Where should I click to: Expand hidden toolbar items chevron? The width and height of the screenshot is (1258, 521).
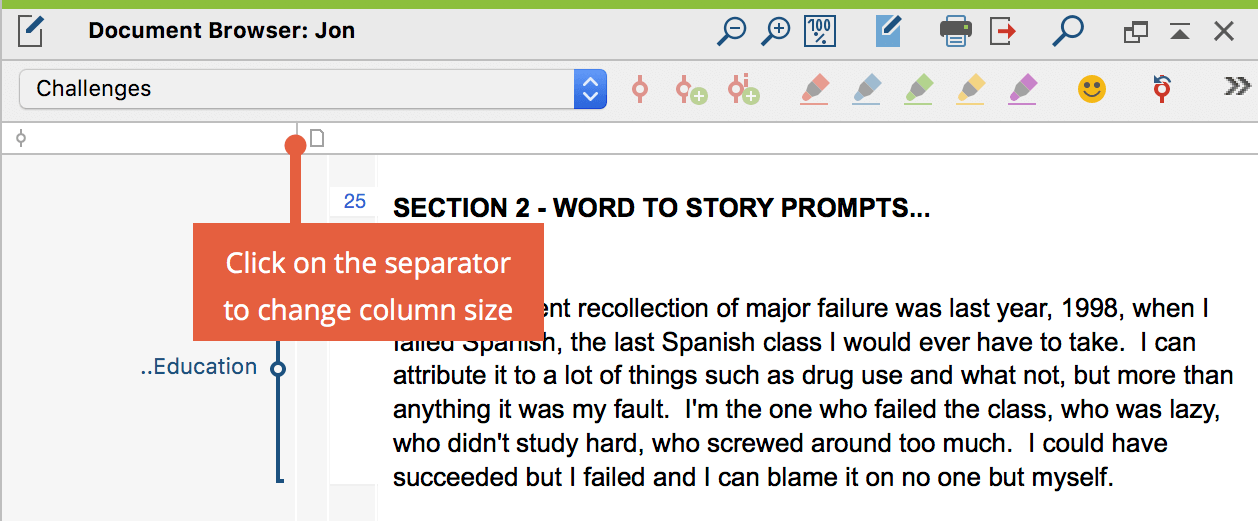point(1237,87)
